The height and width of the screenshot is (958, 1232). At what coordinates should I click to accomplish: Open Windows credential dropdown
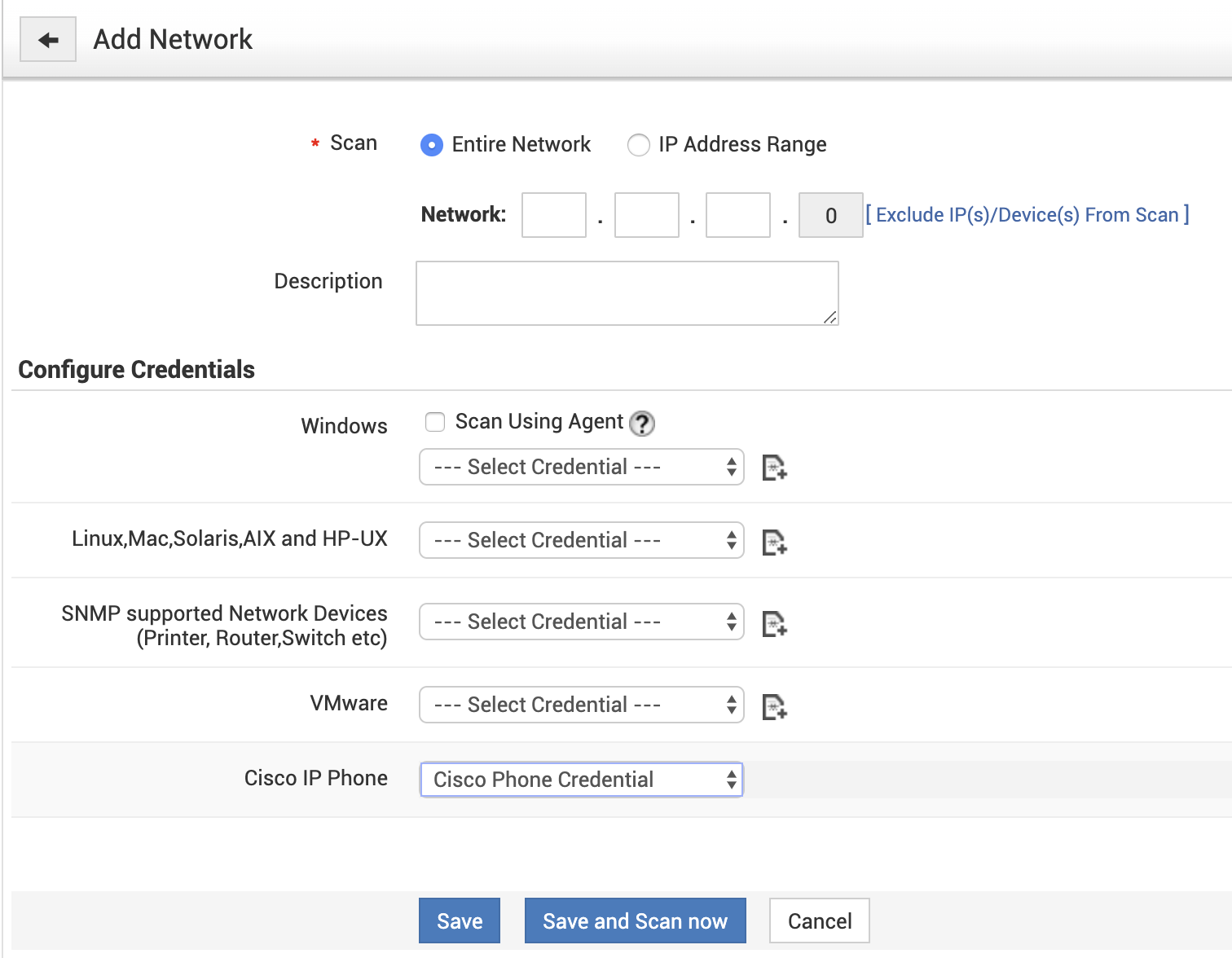[x=581, y=467]
